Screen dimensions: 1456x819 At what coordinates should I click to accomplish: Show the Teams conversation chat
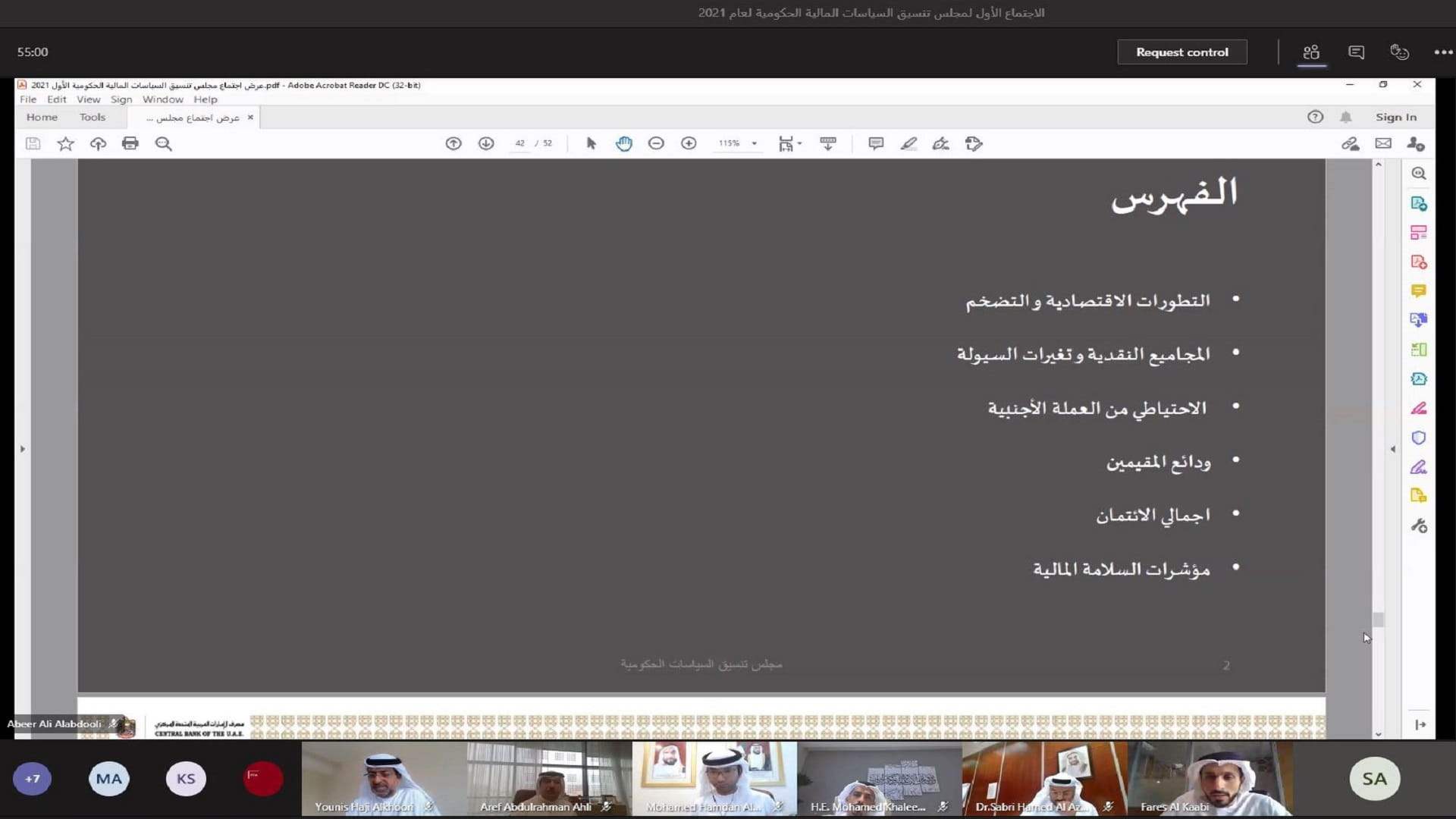pos(1356,52)
